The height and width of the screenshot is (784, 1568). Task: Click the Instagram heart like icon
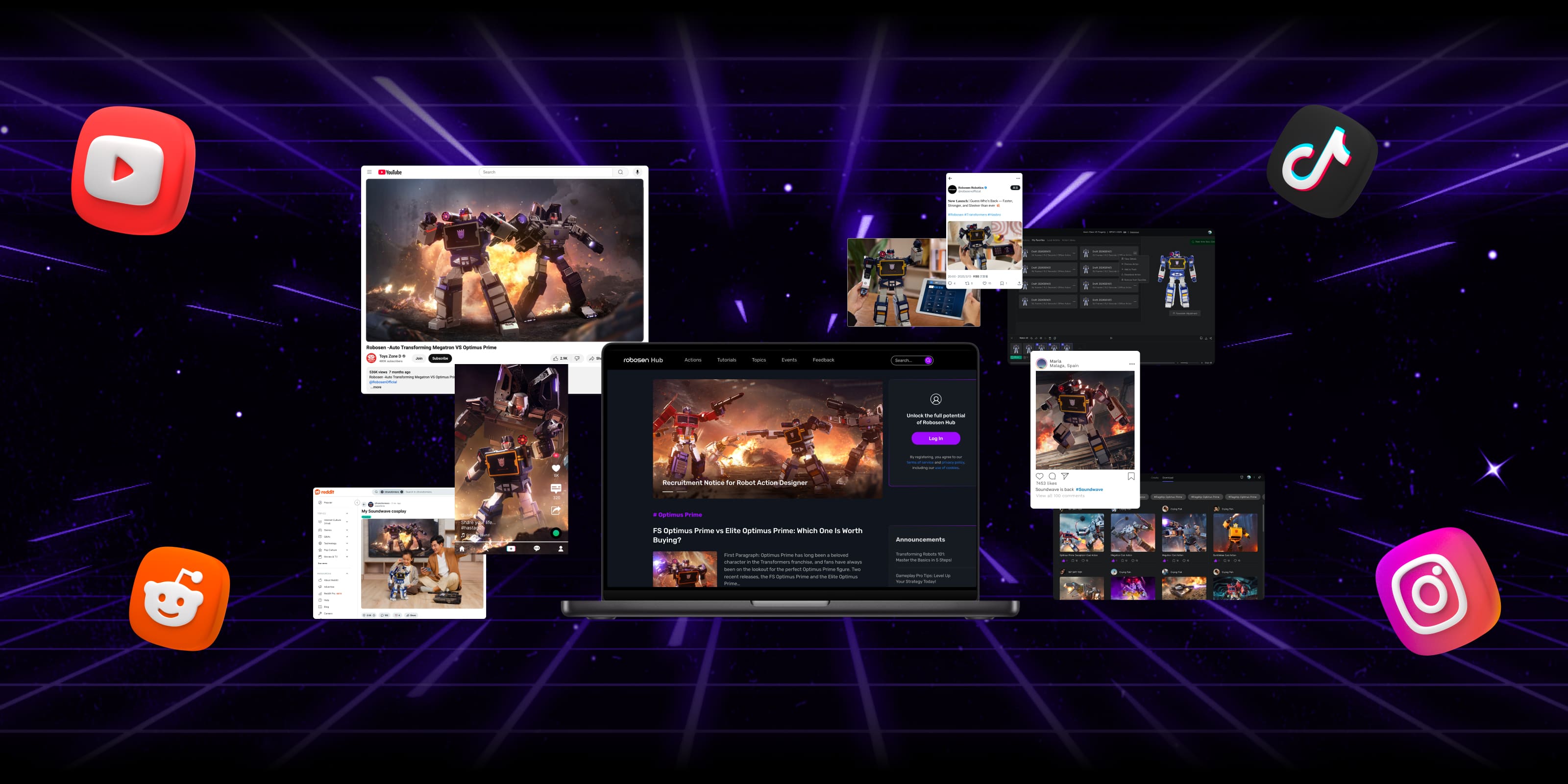(x=1040, y=477)
